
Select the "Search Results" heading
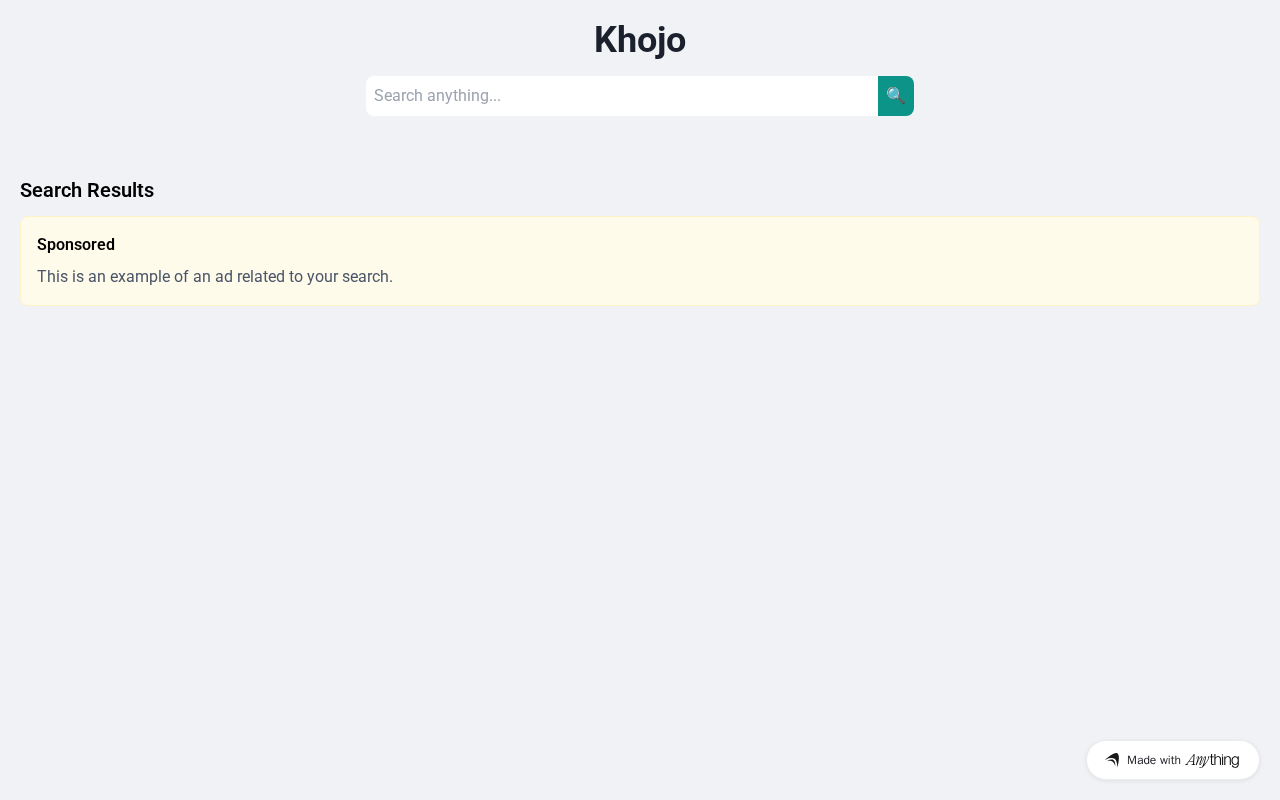pos(87,190)
